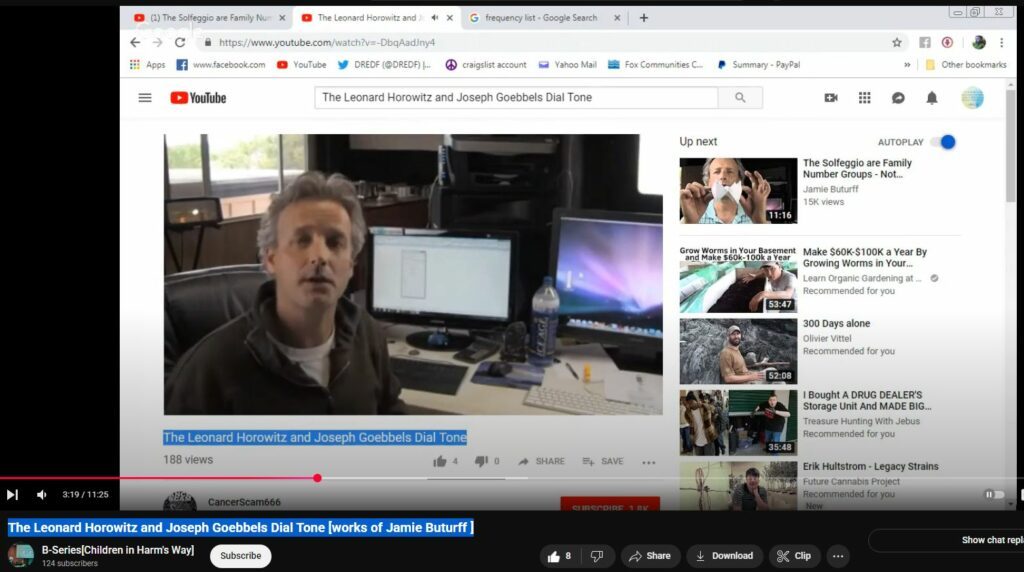
Task: Open YouTube notifications bell
Action: (932, 98)
